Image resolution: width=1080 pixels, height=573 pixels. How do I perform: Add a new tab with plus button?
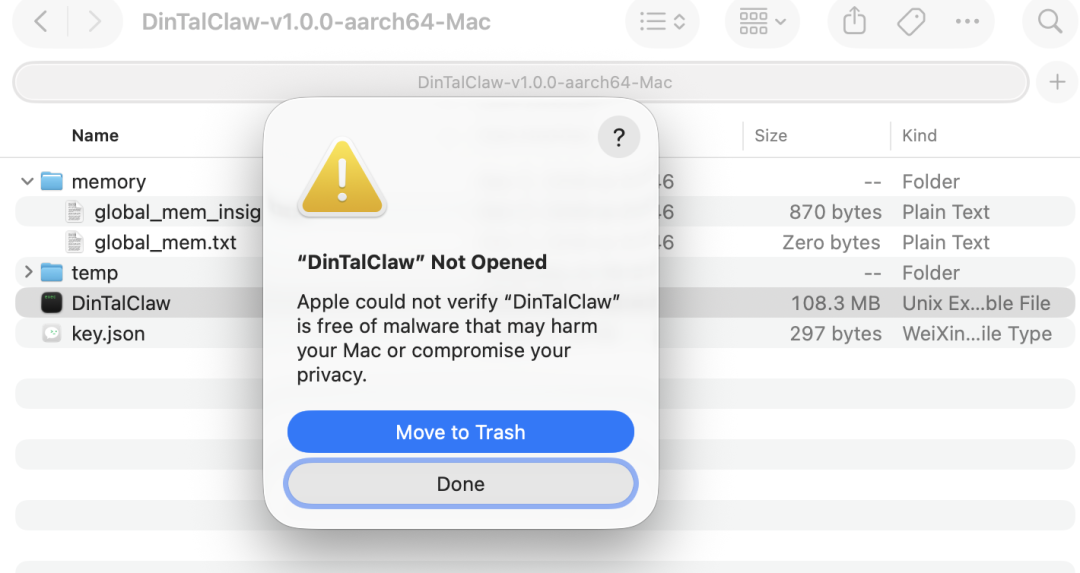(x=1057, y=82)
